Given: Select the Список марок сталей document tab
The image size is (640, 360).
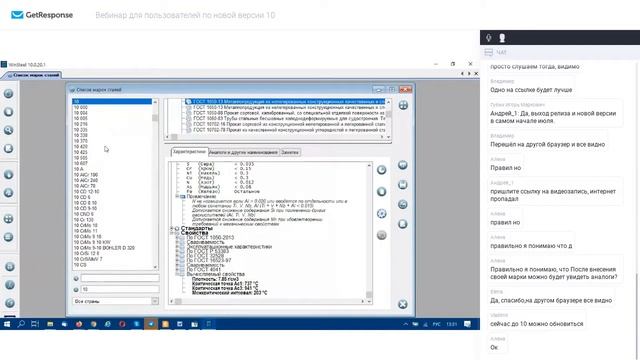Looking at the screenshot, I should [x=33, y=75].
